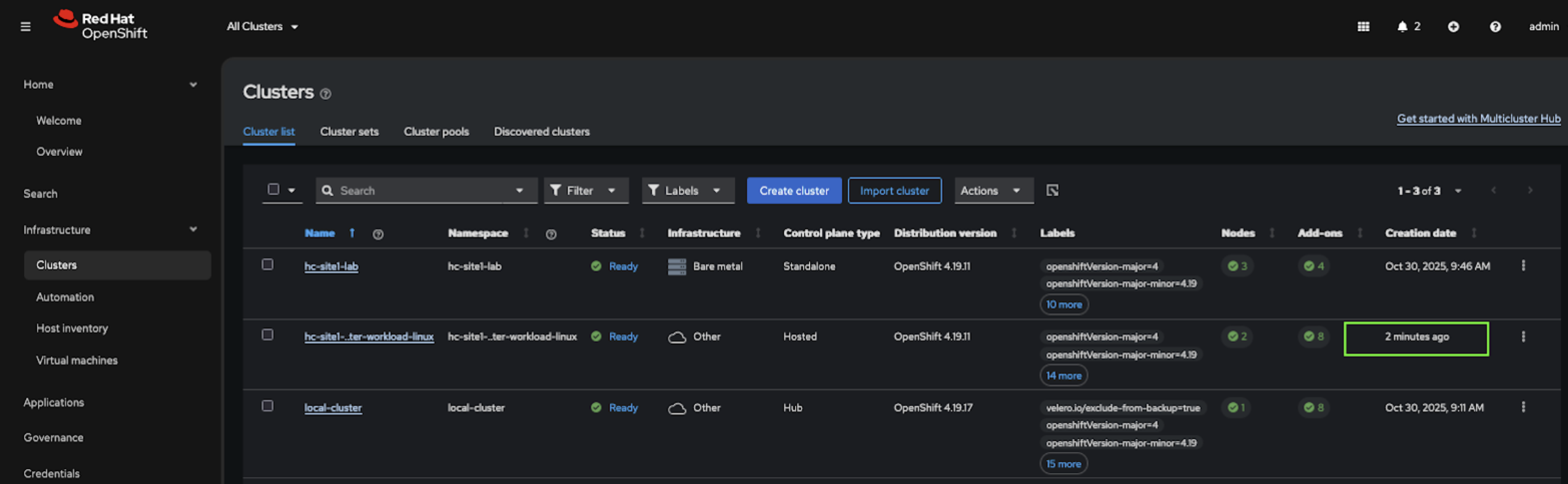
Task: Open the application launcher grid icon
Action: pos(1363,27)
